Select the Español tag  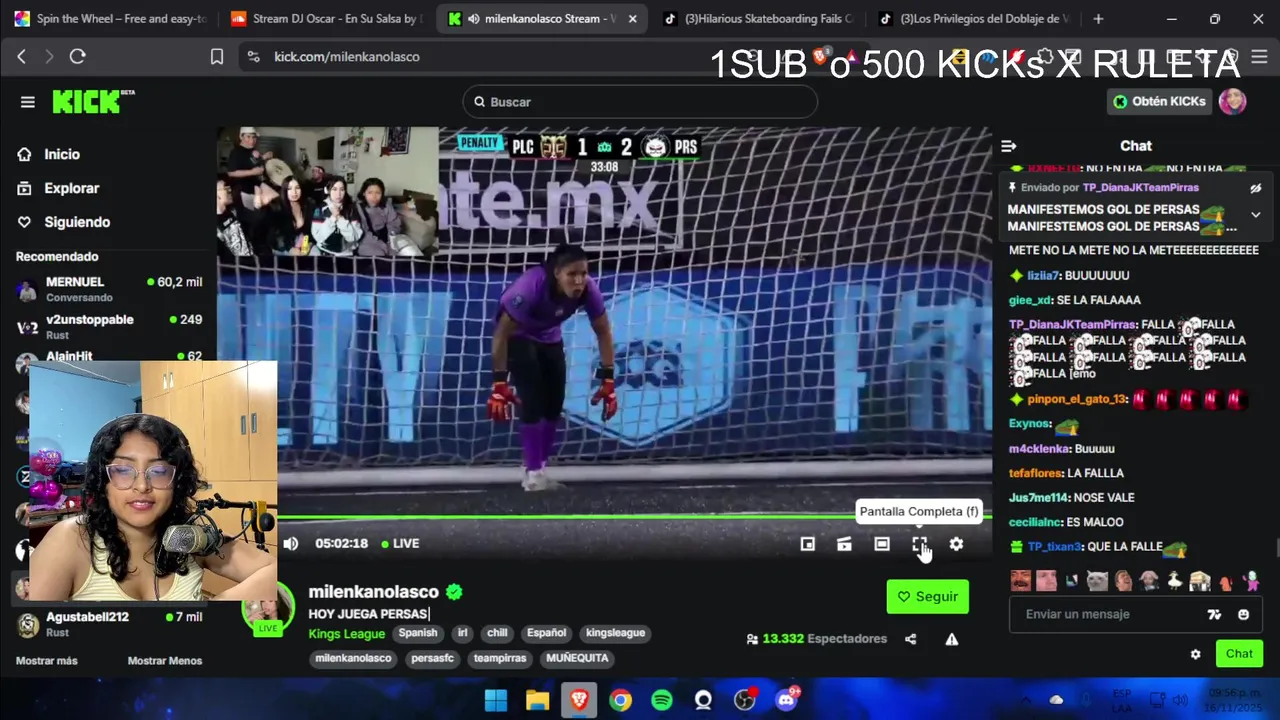[x=547, y=633]
